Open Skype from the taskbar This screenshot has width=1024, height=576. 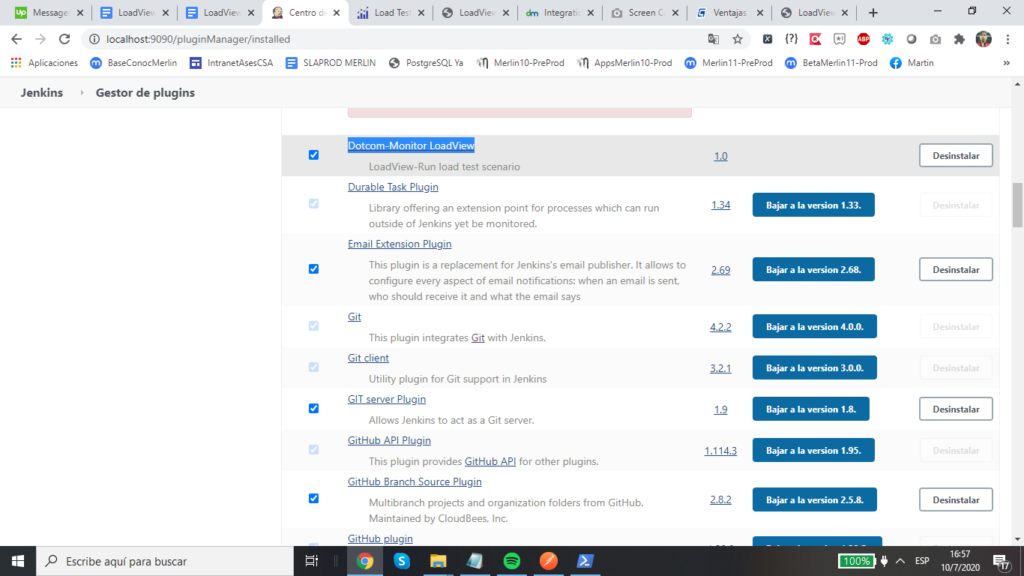pos(402,561)
